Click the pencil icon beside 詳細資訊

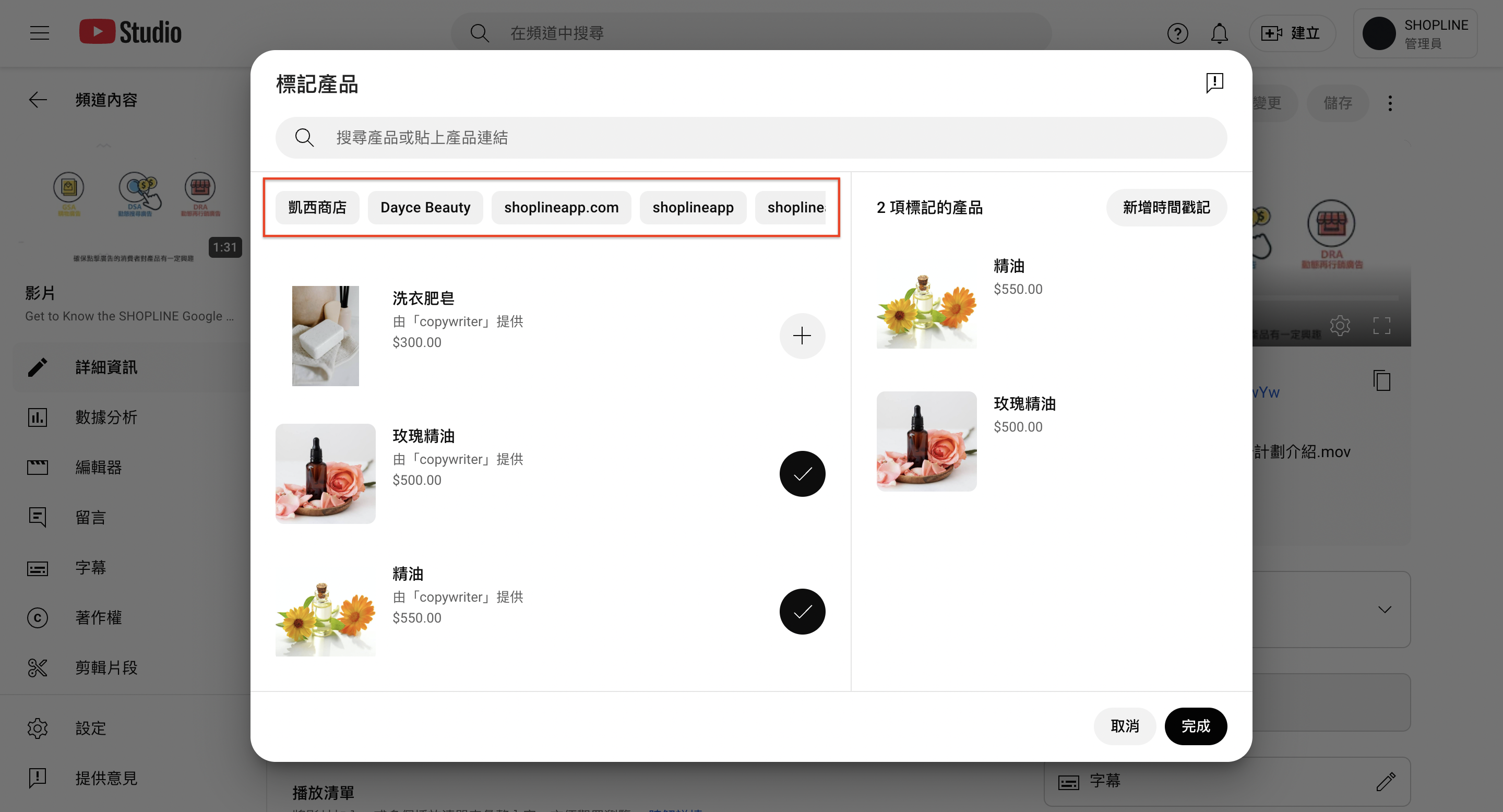coord(38,367)
